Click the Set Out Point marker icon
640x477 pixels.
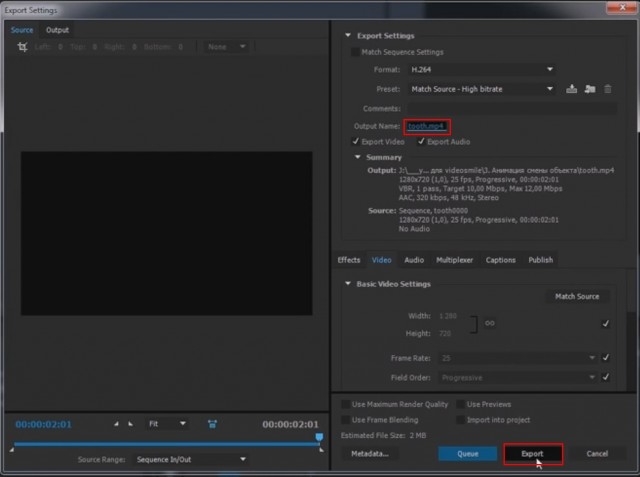[132, 424]
